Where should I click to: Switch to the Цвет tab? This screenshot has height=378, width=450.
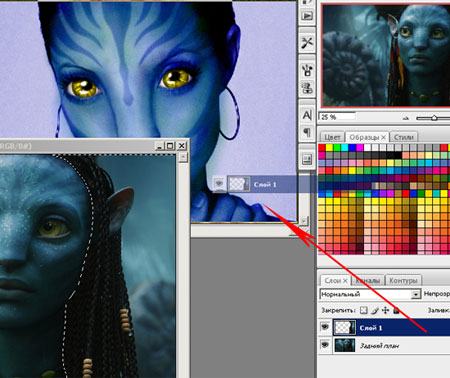coord(332,137)
